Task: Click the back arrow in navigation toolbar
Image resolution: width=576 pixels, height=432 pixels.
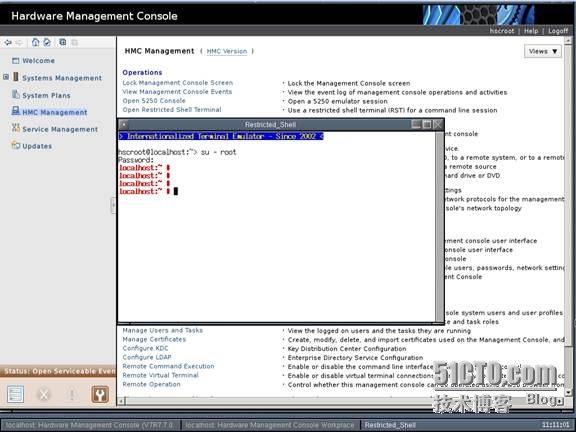Action: [8, 43]
